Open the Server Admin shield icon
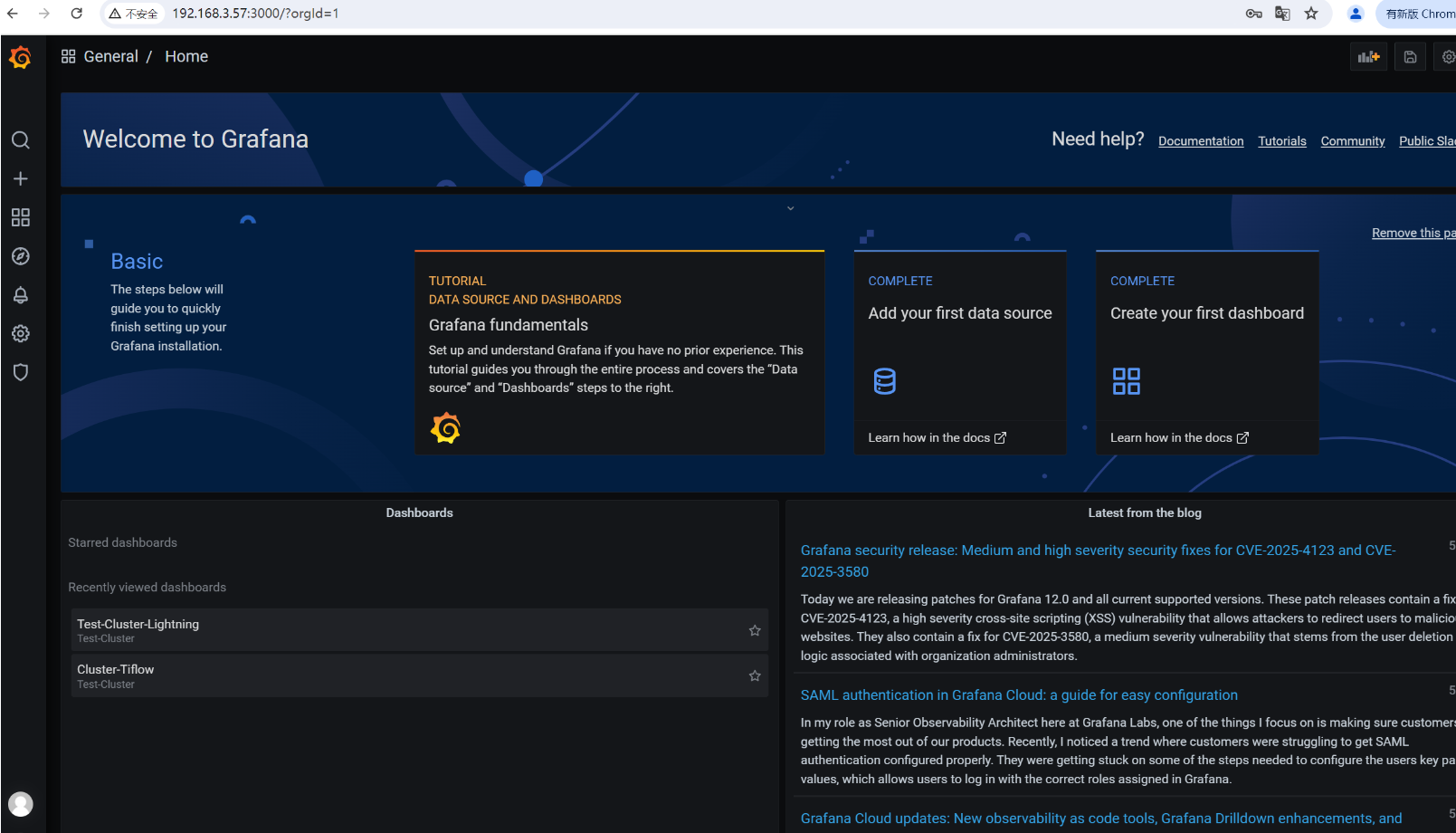This screenshot has width=1456, height=833. pos(21,372)
